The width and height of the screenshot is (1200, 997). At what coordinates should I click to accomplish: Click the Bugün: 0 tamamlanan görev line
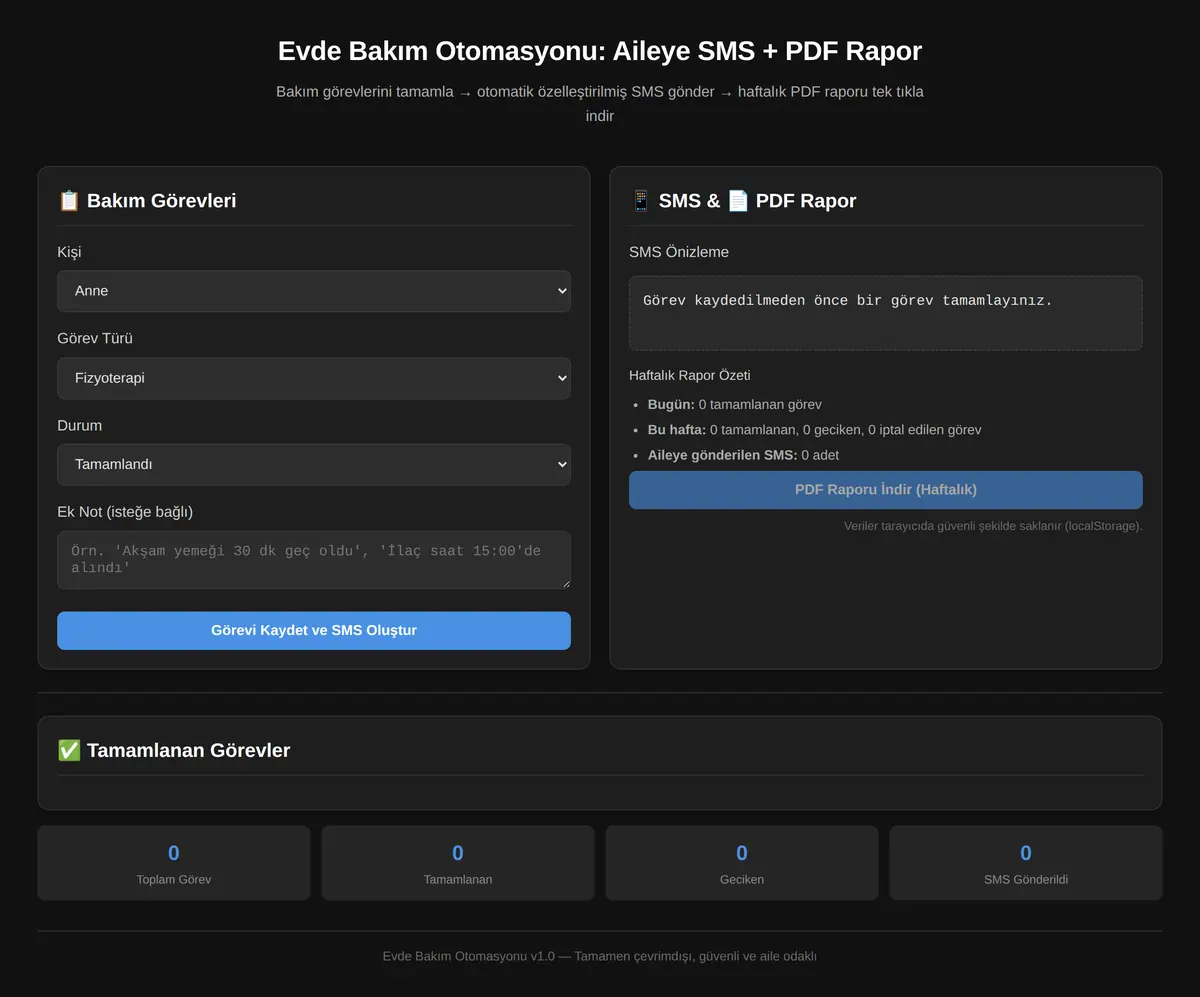click(735, 405)
